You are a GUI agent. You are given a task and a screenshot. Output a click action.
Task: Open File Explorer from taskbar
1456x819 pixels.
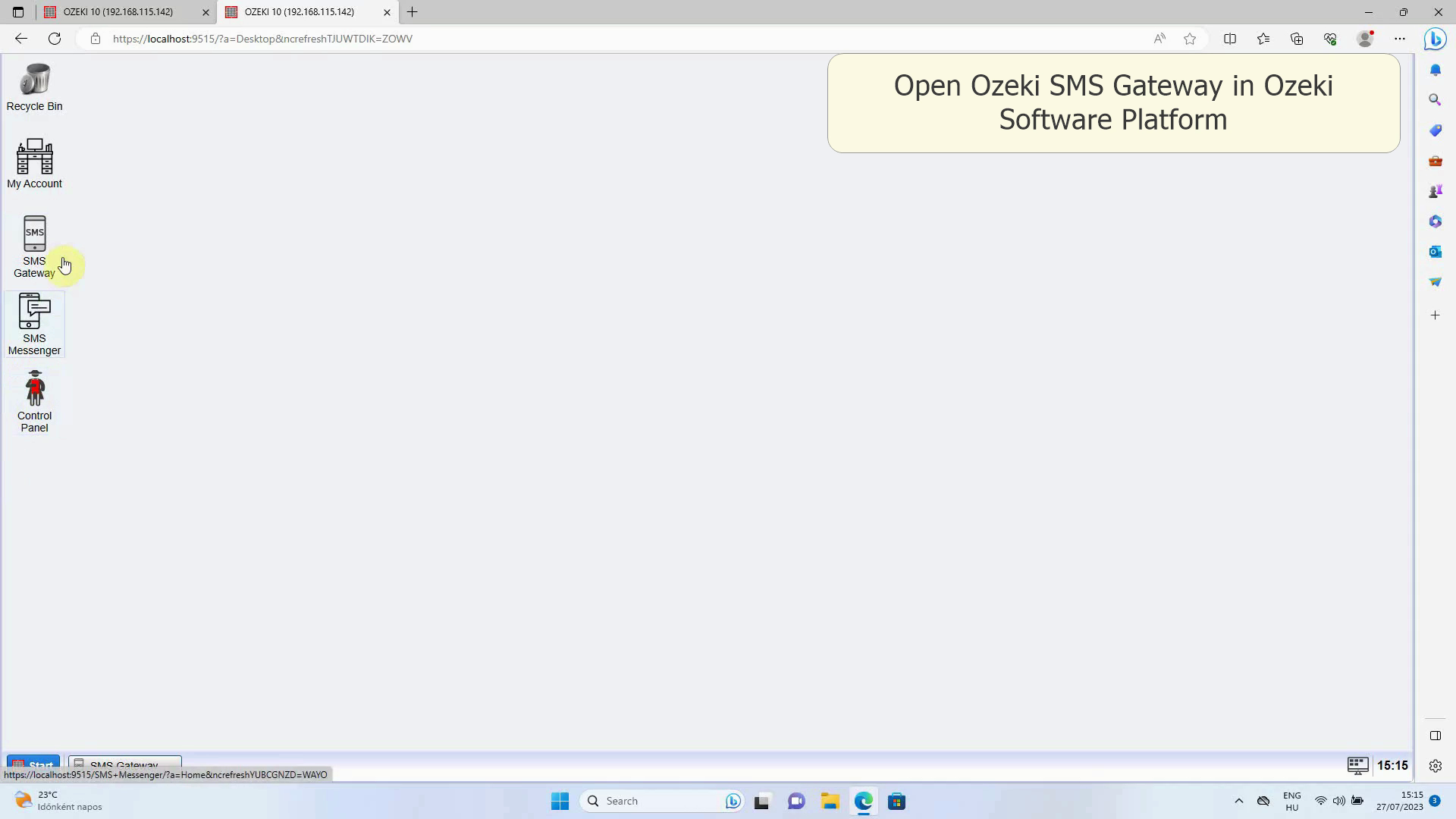pyautogui.click(x=830, y=802)
